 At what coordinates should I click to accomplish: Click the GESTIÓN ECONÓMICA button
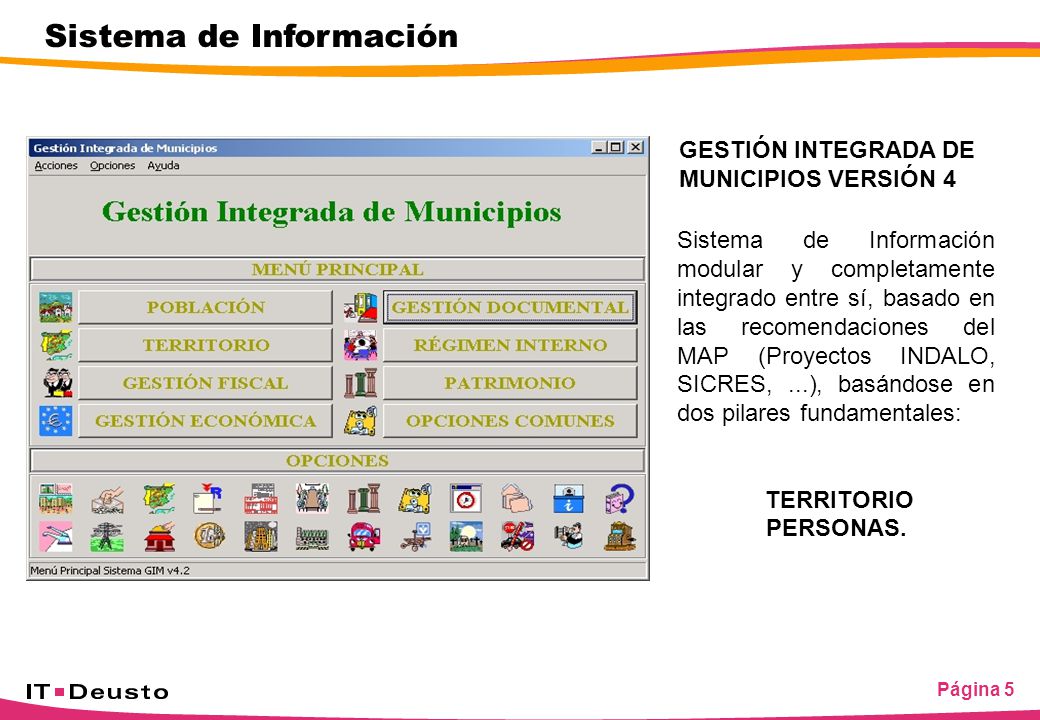(206, 420)
